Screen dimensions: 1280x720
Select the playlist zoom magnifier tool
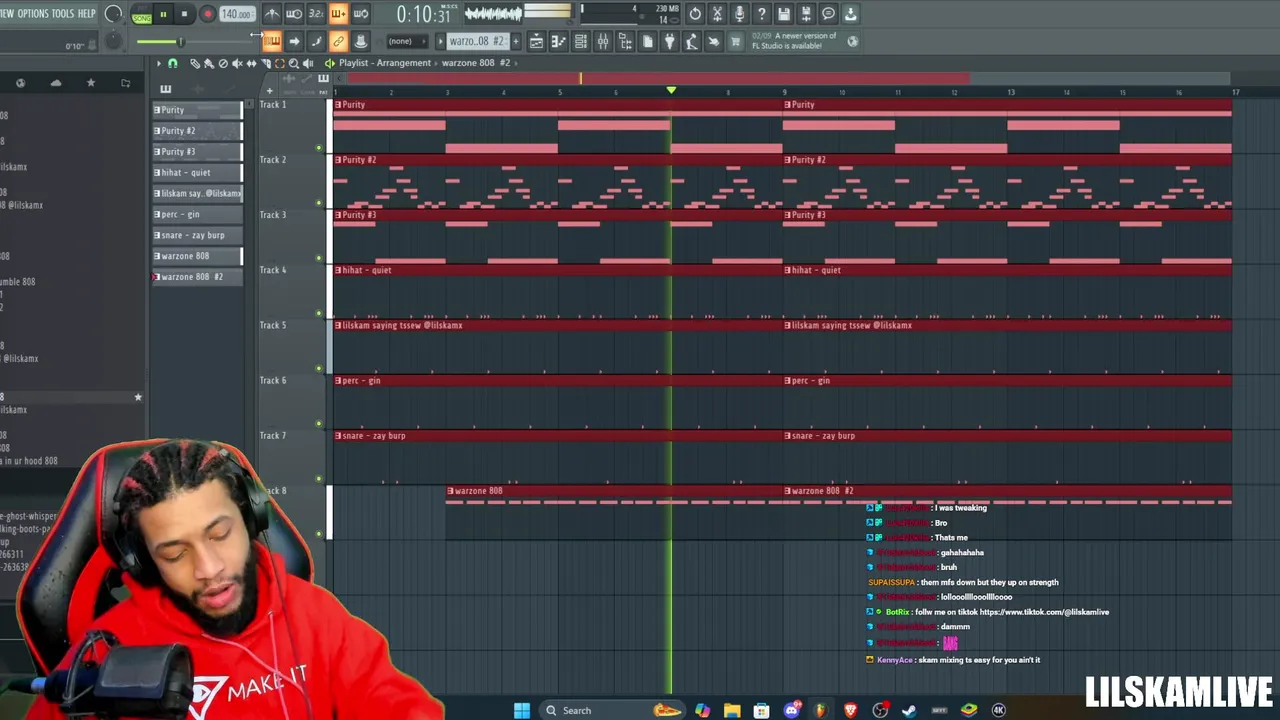click(294, 63)
